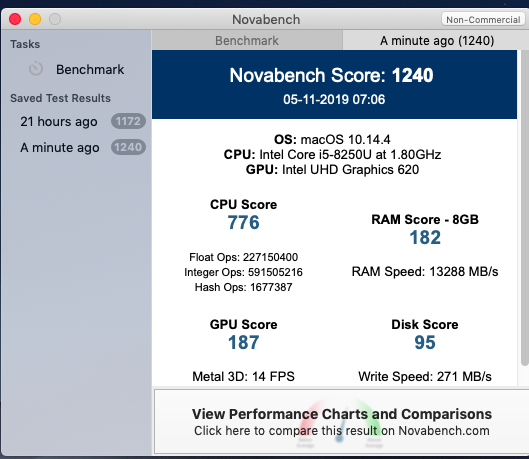Click the 1172 score badge
Image resolution: width=529 pixels, height=459 pixels.
128,121
